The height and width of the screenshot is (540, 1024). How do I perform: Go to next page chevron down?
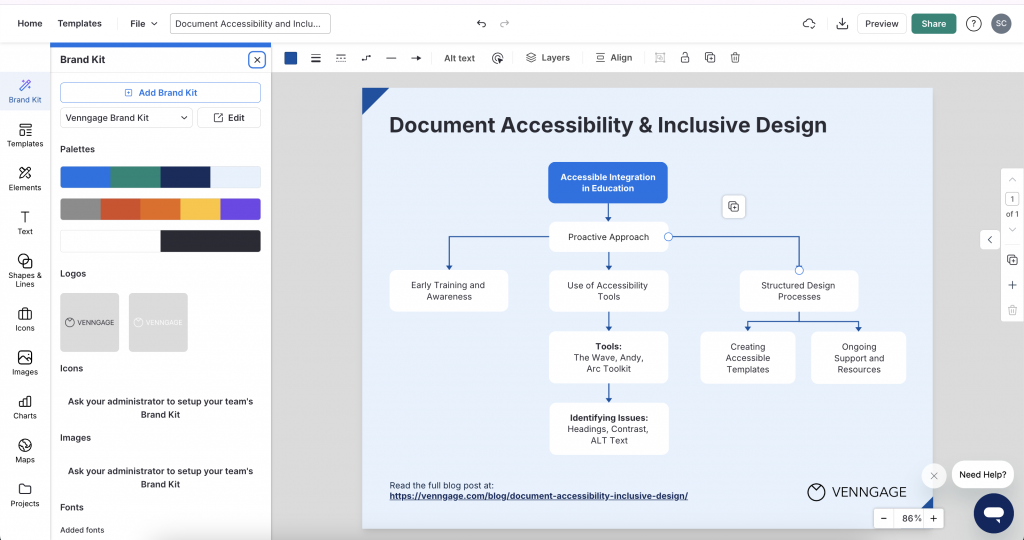coord(1012,230)
